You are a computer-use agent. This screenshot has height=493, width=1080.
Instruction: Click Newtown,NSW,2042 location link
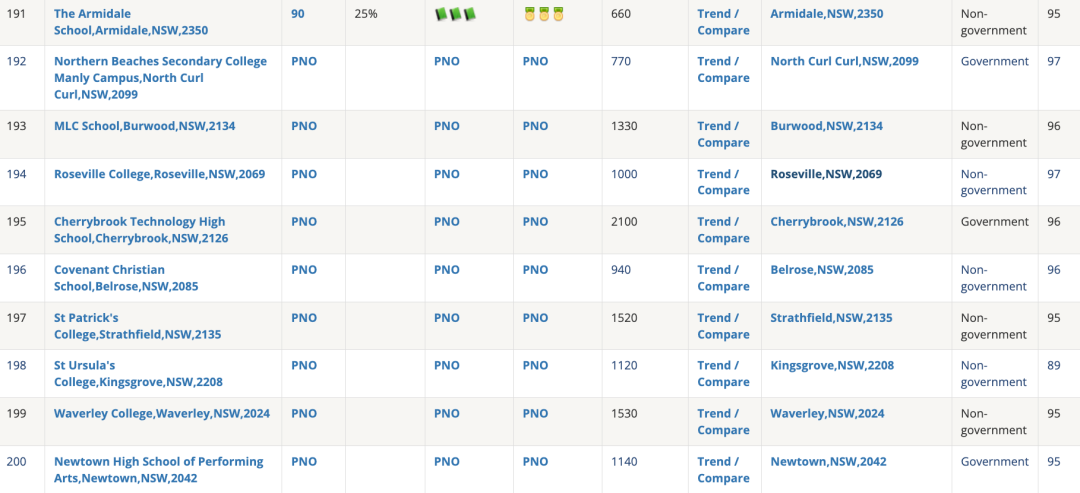(x=828, y=461)
